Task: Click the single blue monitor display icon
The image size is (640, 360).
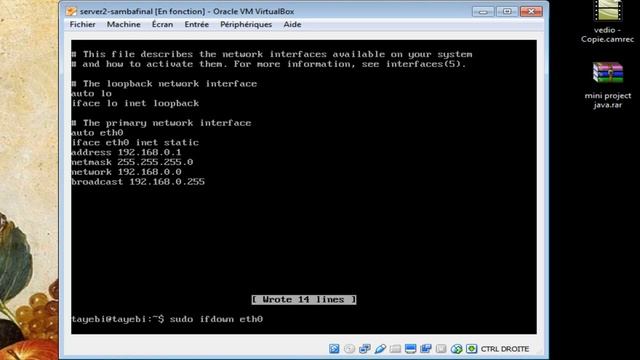Action: pyautogui.click(x=411, y=349)
